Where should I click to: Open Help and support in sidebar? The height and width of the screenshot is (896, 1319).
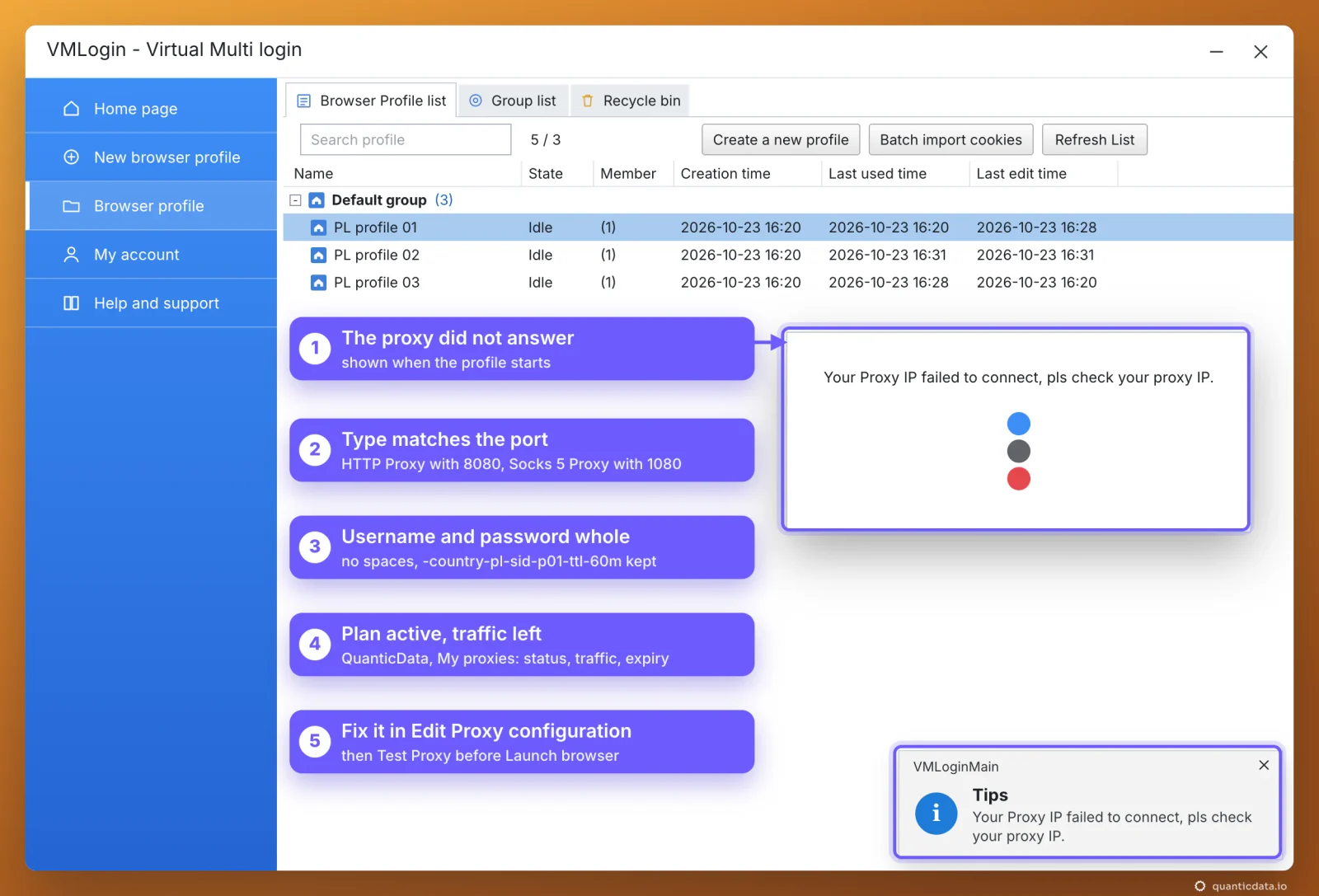[152, 303]
